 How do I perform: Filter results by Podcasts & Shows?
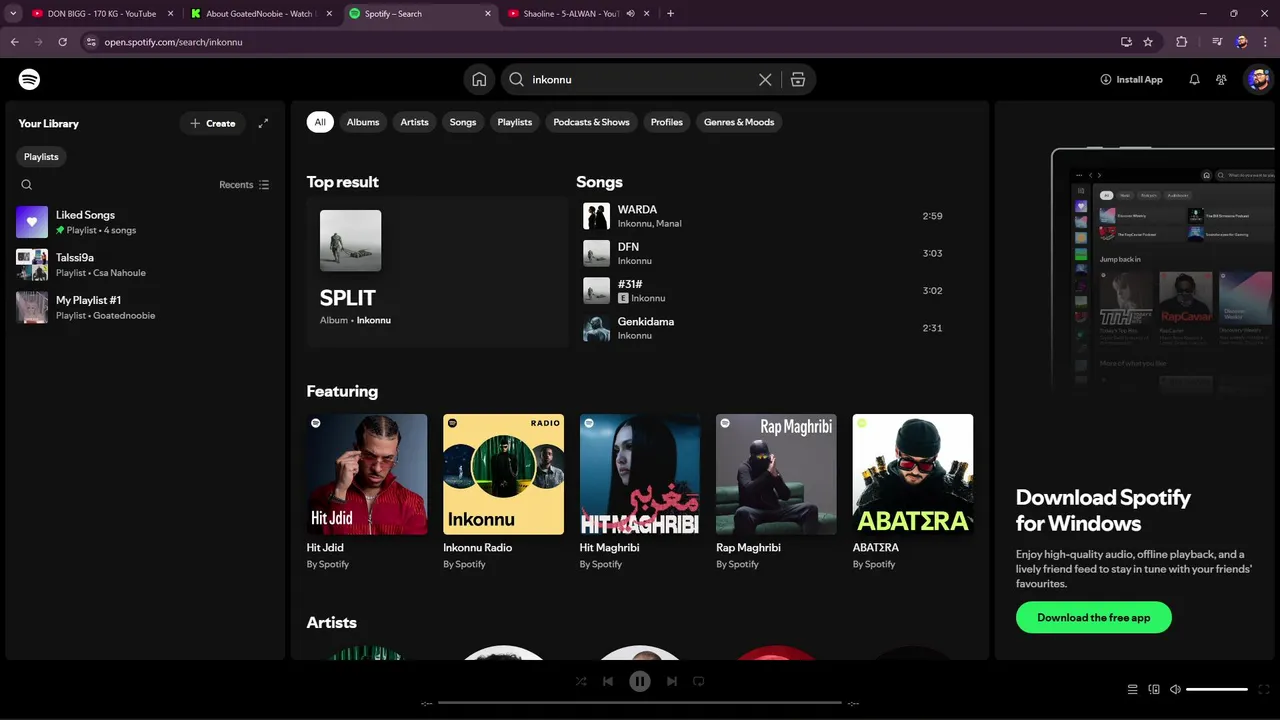tap(592, 122)
